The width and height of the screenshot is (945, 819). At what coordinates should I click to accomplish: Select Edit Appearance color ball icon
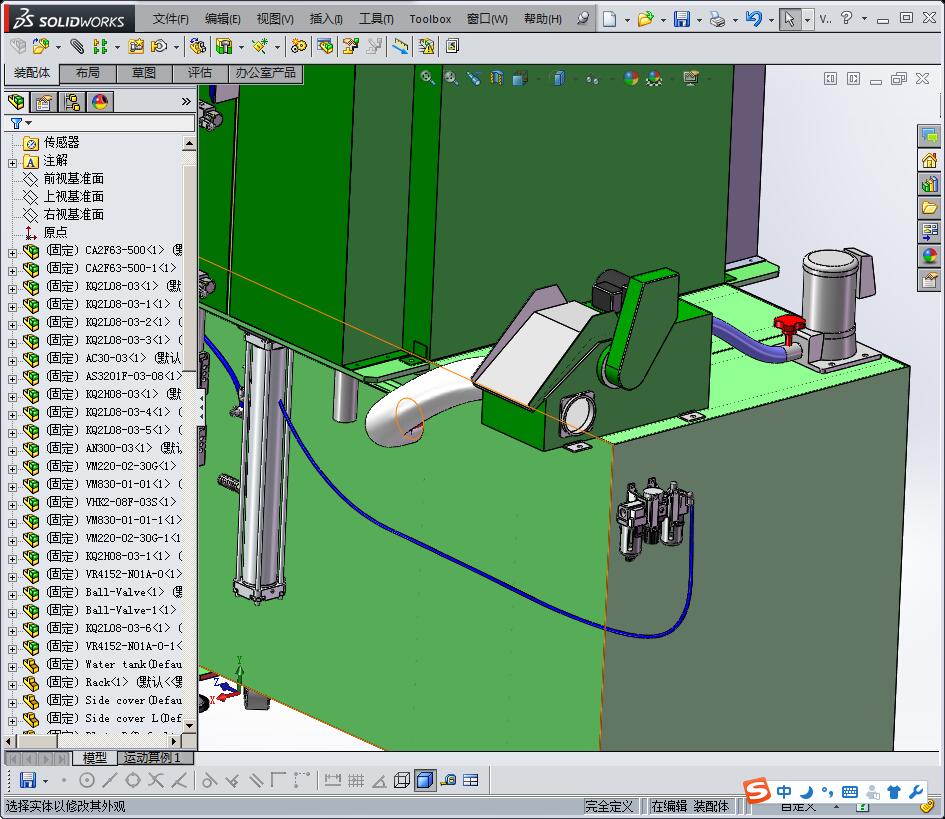[x=630, y=78]
